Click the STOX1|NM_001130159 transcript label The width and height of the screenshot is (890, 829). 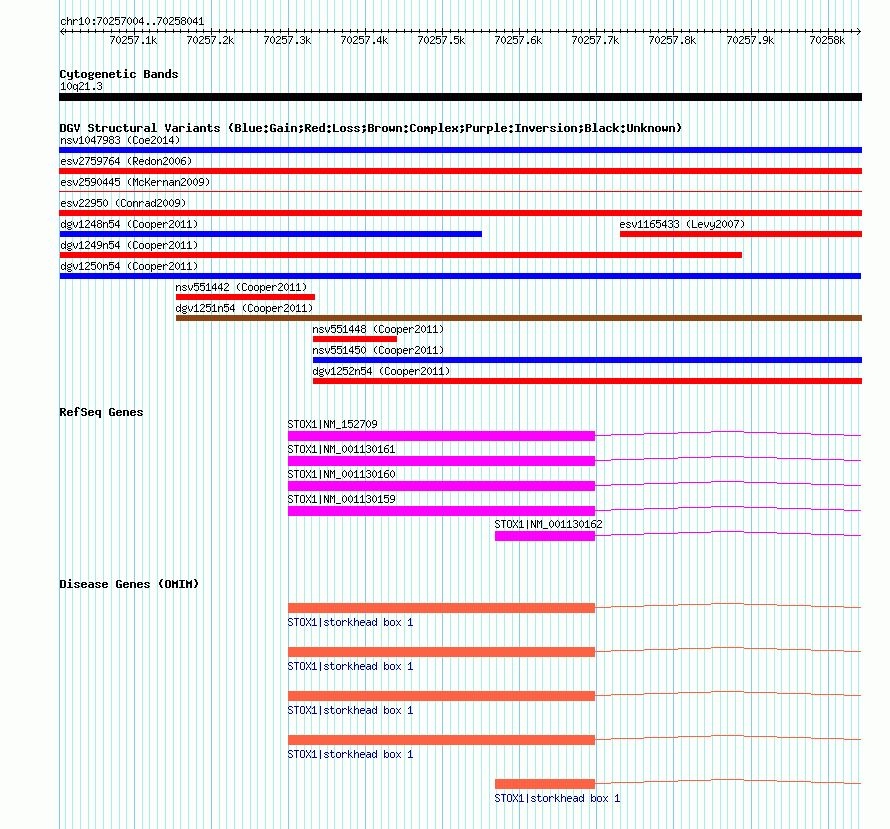click(x=341, y=499)
